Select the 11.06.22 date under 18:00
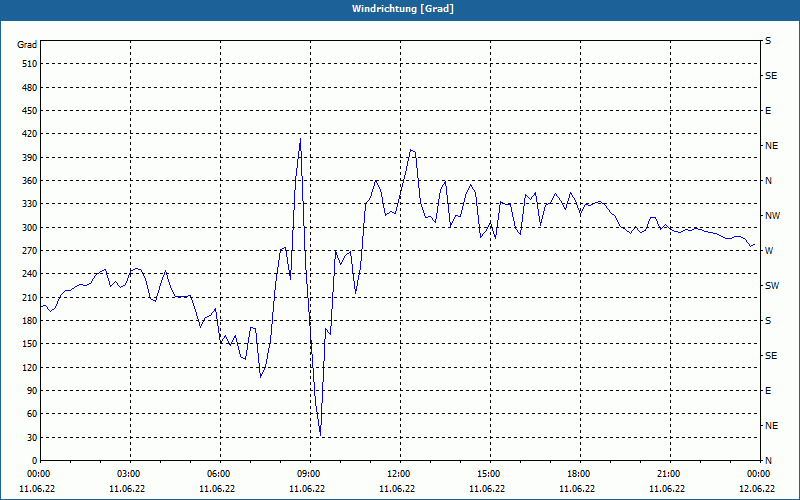The width and height of the screenshot is (800, 500). pyautogui.click(x=577, y=488)
